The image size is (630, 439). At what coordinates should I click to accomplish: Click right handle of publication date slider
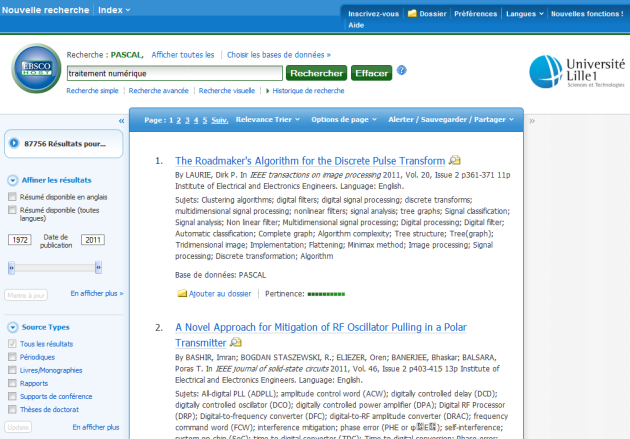coord(98,267)
